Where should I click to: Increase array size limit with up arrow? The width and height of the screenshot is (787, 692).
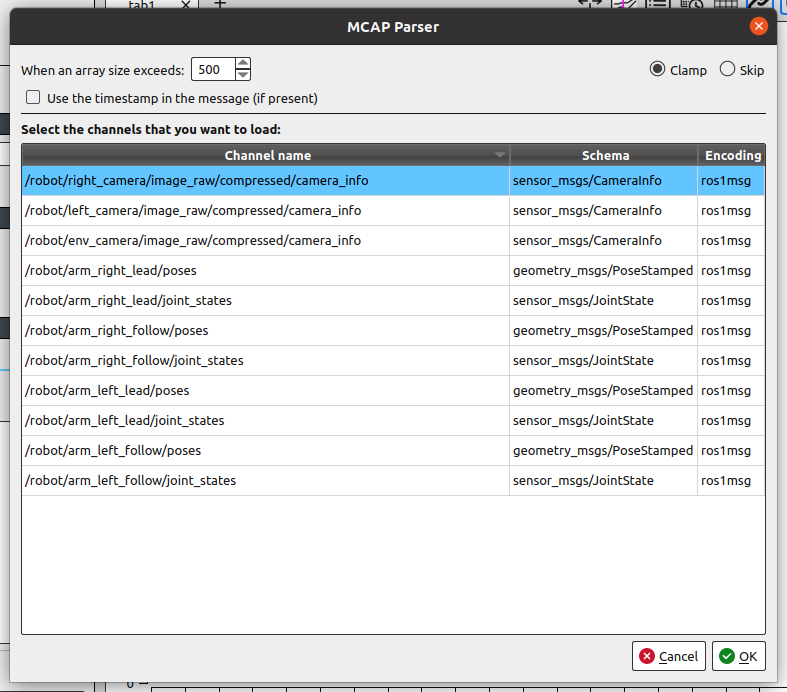click(x=243, y=64)
